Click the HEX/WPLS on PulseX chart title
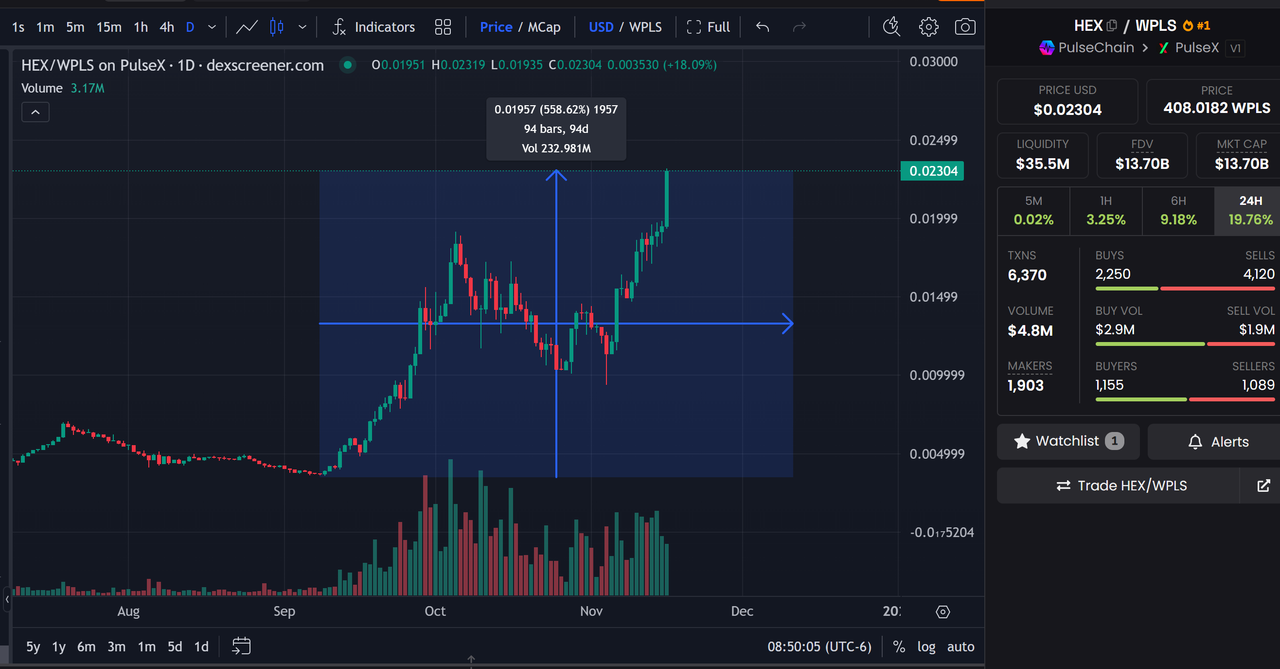 click(173, 65)
